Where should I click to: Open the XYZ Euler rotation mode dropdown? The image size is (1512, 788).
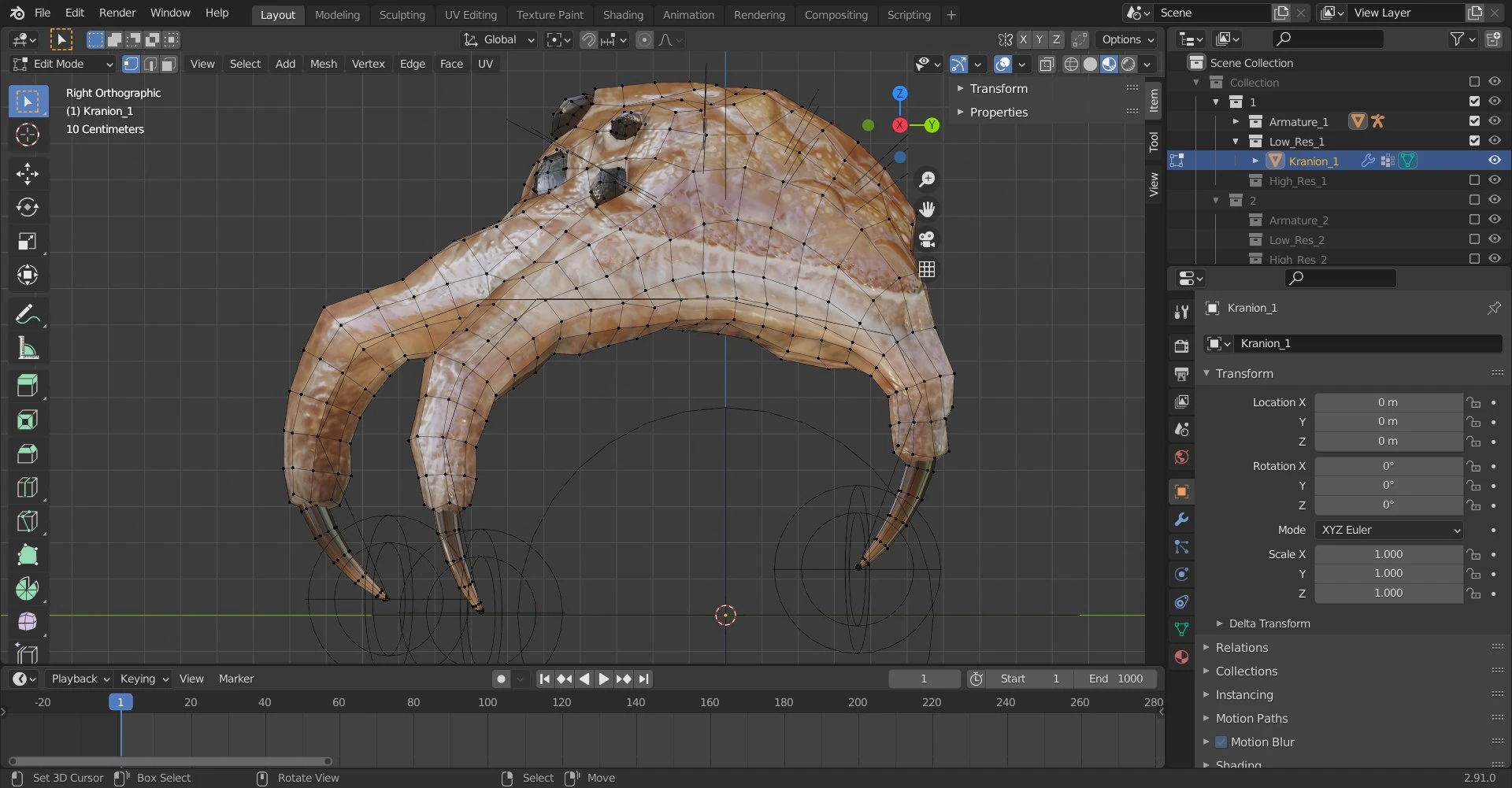[x=1388, y=530]
